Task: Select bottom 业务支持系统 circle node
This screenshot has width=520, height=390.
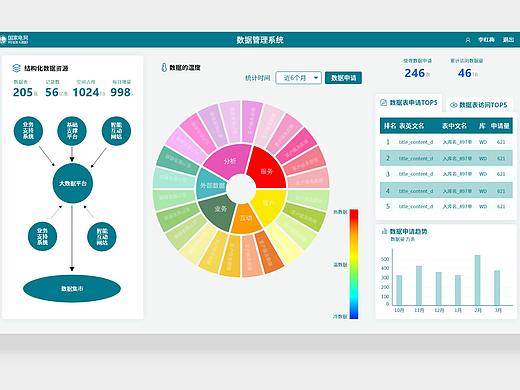Action: click(42, 237)
